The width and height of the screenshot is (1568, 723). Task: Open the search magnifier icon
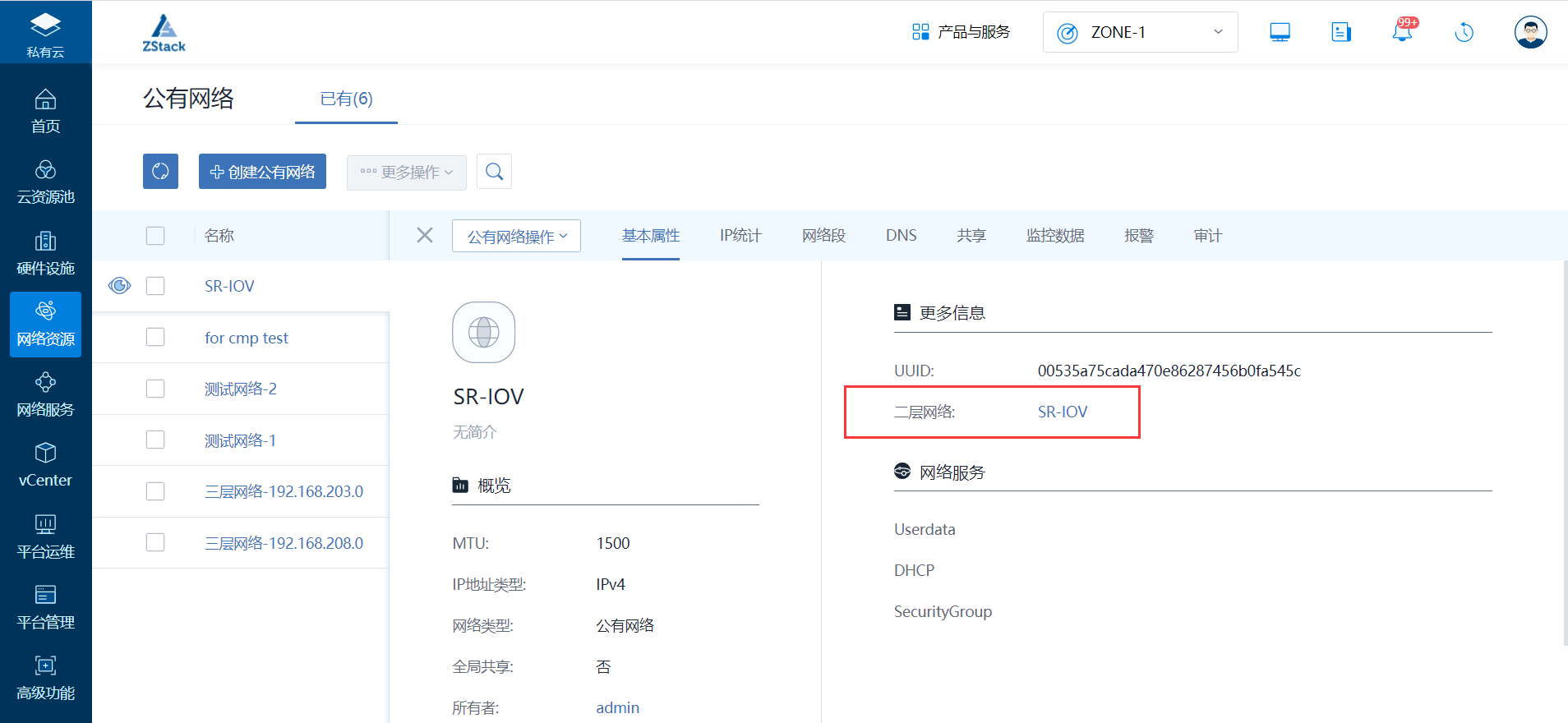tap(494, 172)
